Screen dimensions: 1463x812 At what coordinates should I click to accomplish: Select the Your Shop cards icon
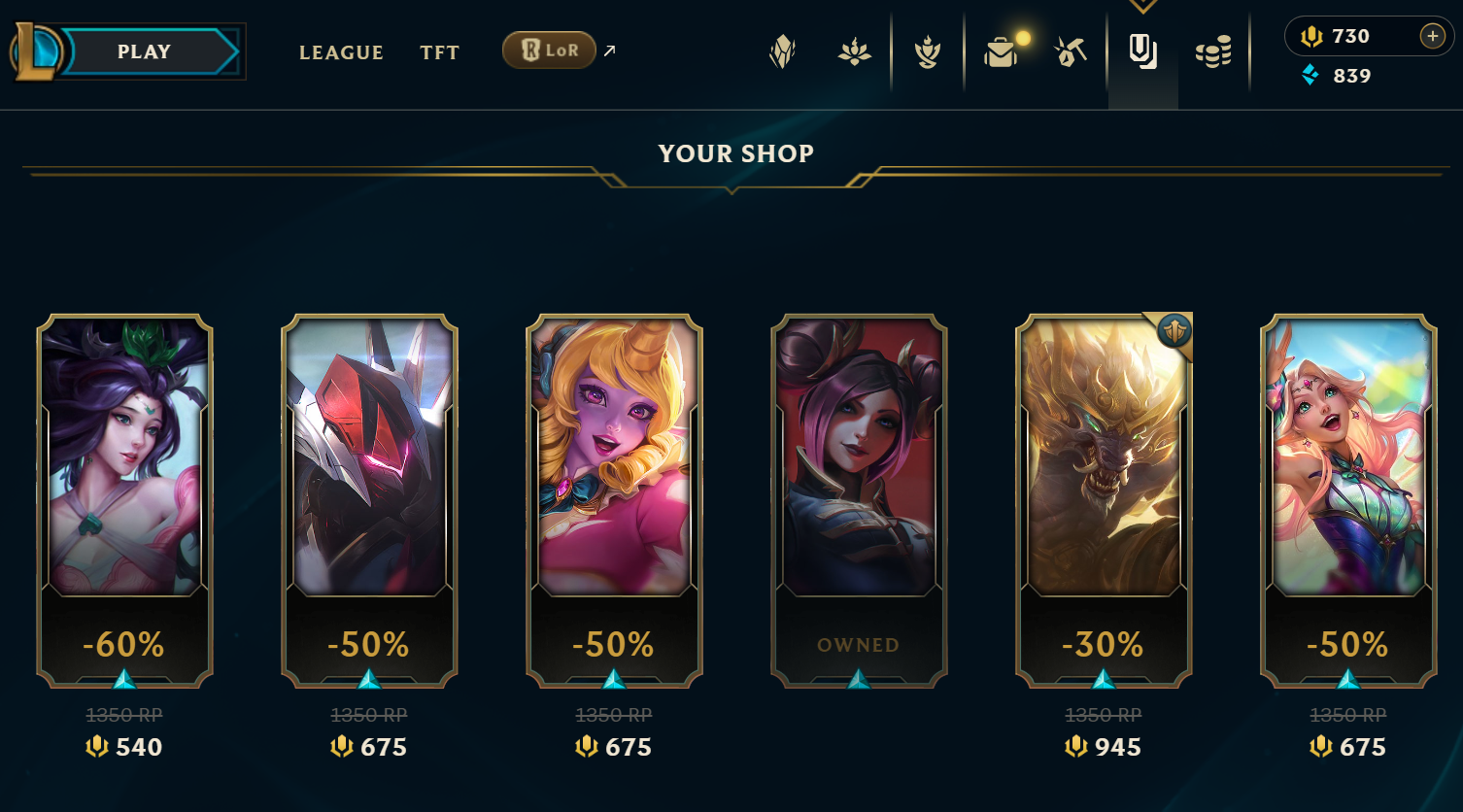(x=1143, y=51)
